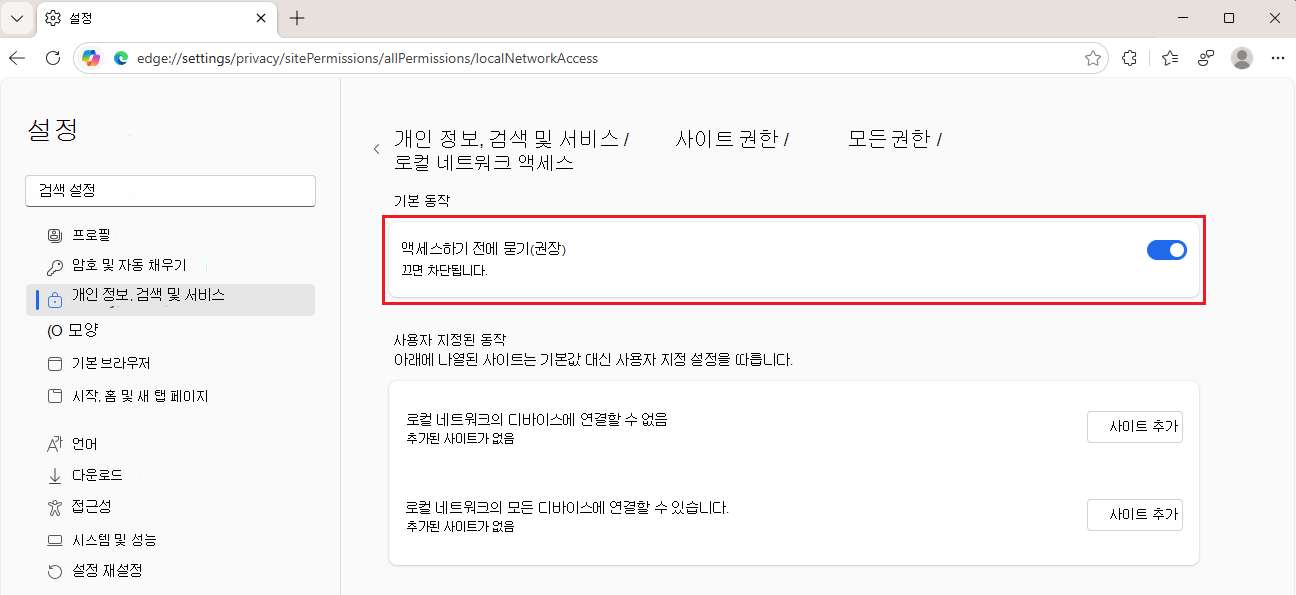
Task: Refresh the page
Action: [53, 58]
